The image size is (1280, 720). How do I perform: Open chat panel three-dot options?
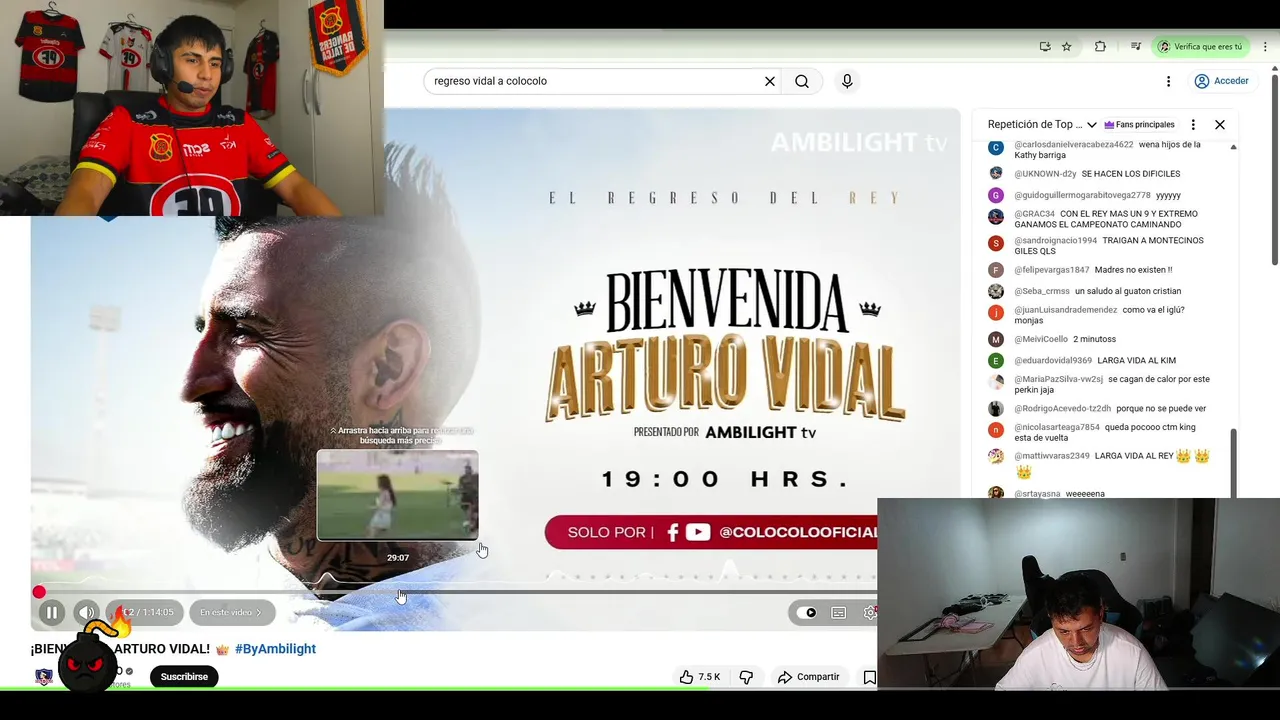[1193, 125]
